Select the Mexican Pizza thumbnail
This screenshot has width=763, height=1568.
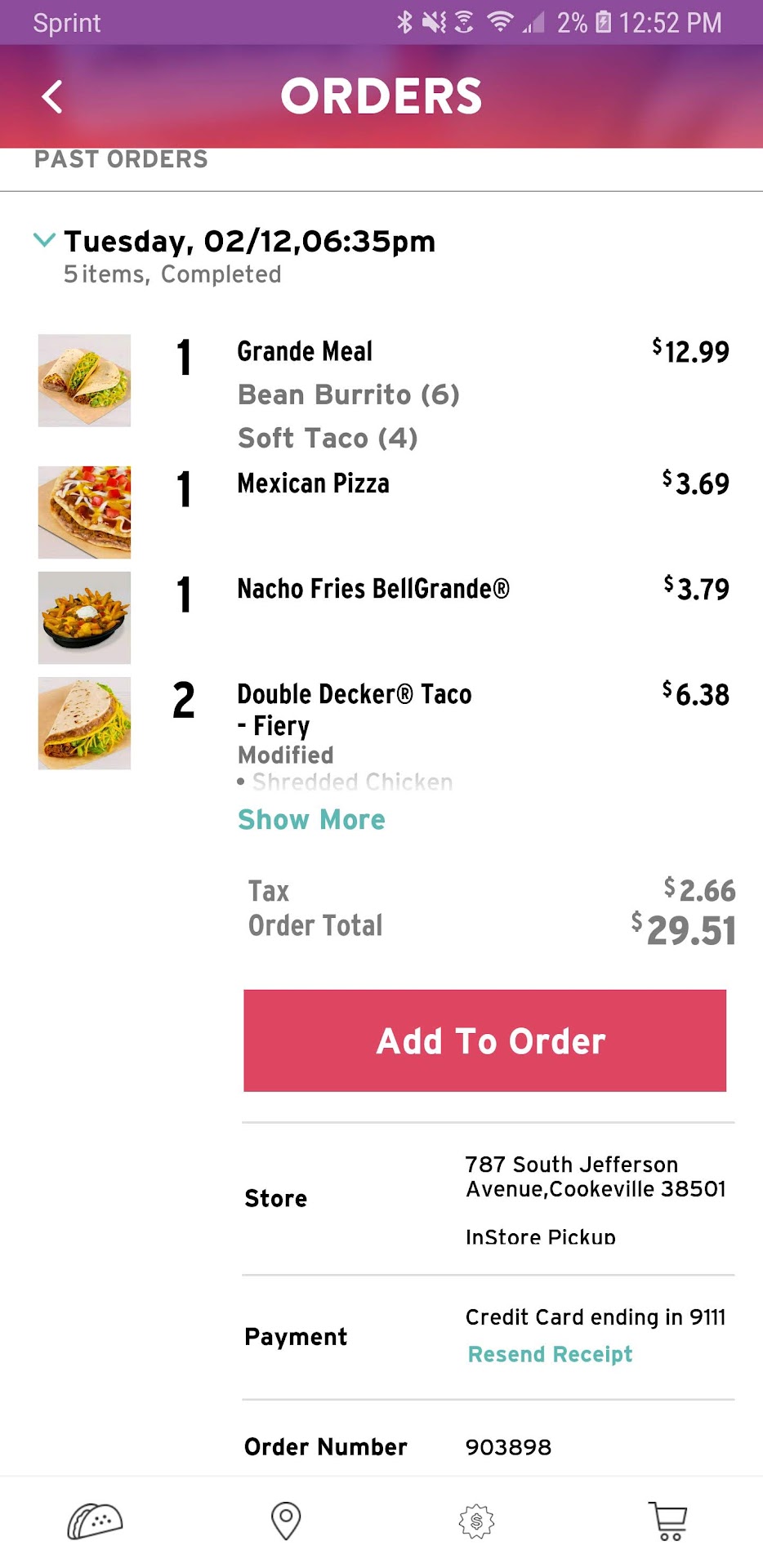(x=84, y=512)
